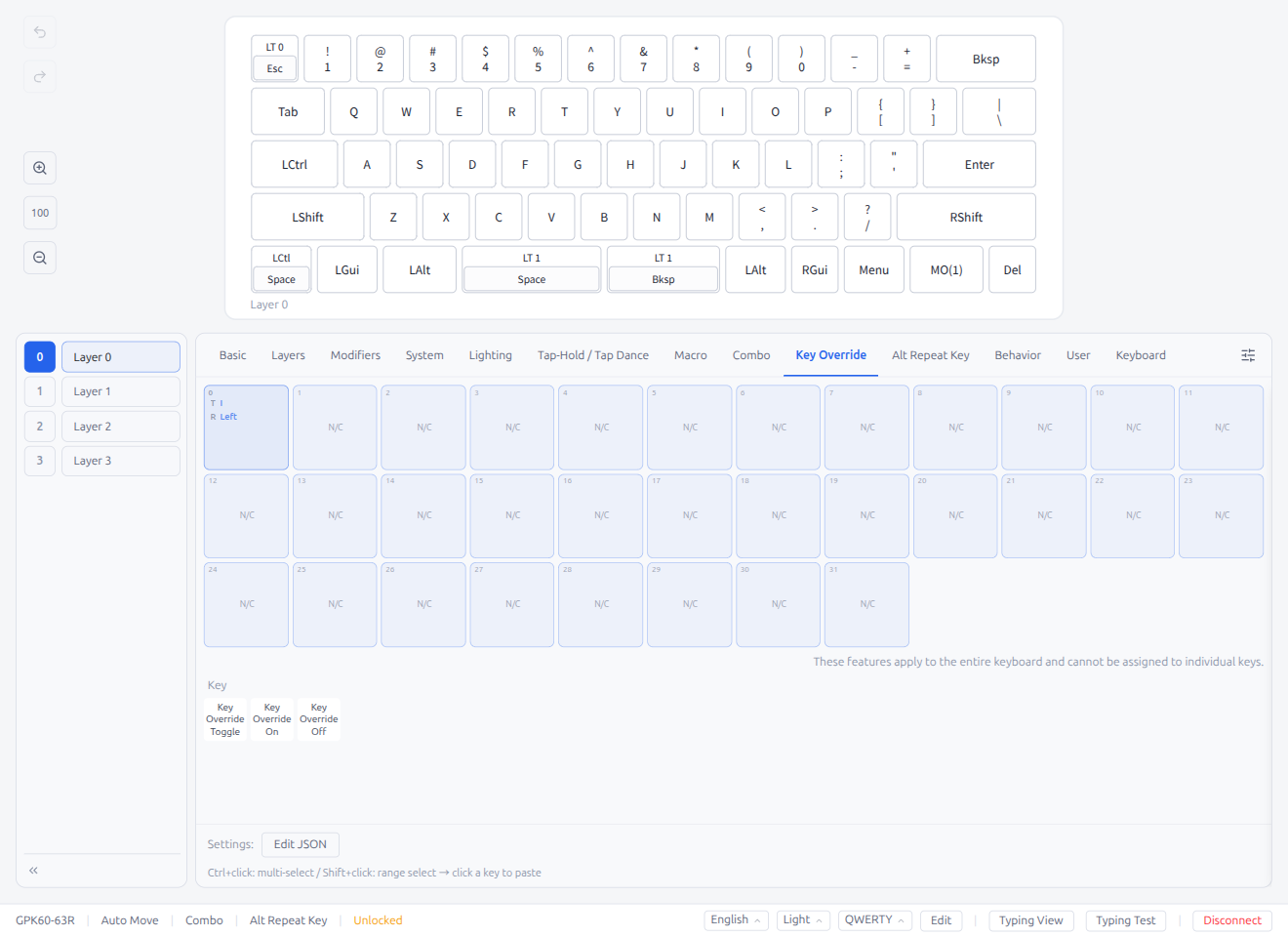Open the User tab

[x=1078, y=355]
